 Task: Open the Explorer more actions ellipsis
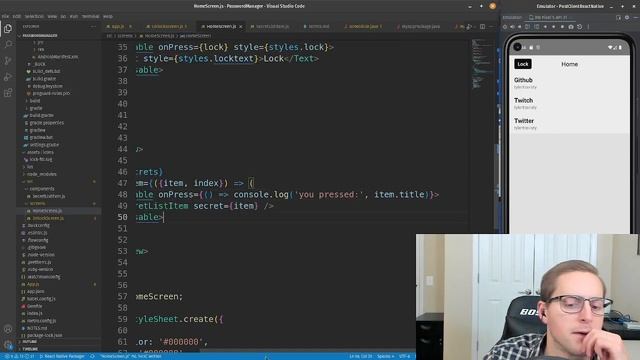tap(93, 27)
